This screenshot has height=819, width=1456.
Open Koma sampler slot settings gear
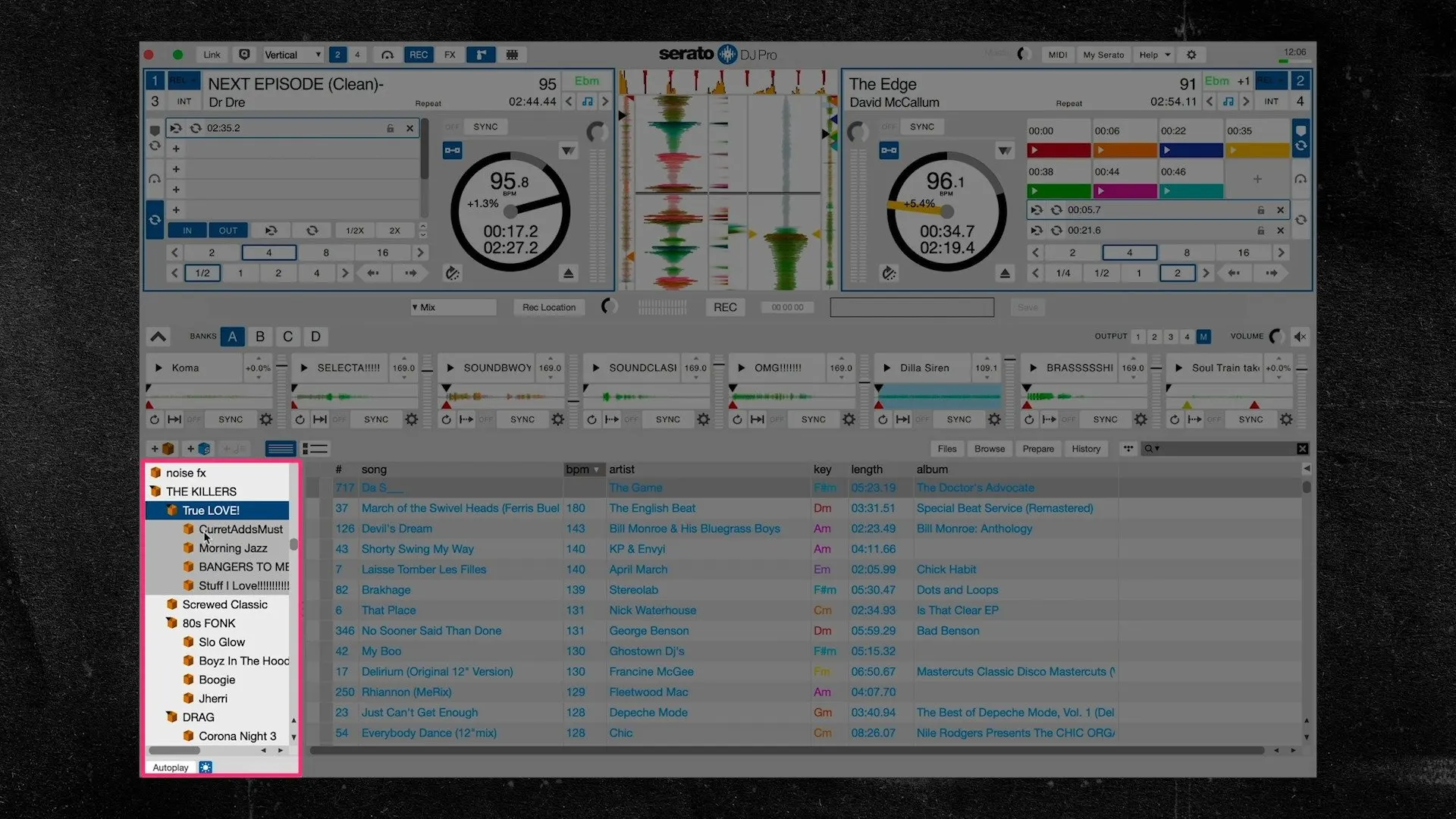(x=266, y=419)
